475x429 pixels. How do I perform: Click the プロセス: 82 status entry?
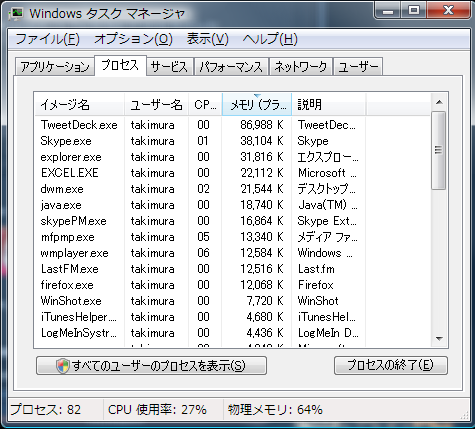46,409
